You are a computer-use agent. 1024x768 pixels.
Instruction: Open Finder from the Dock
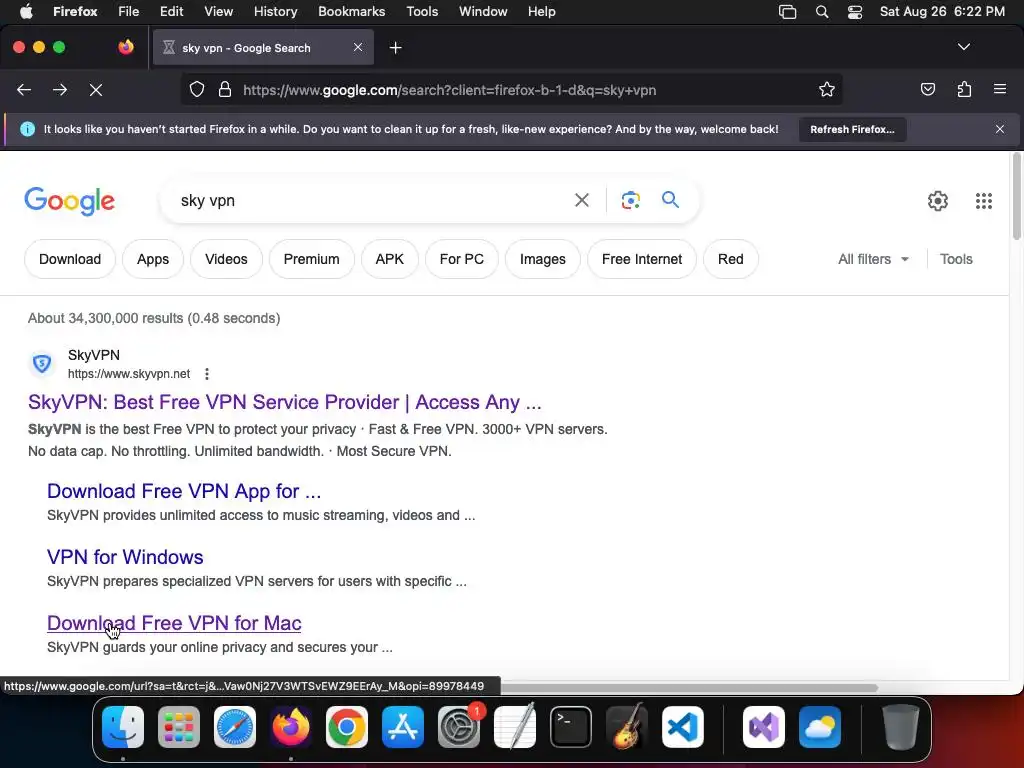123,727
